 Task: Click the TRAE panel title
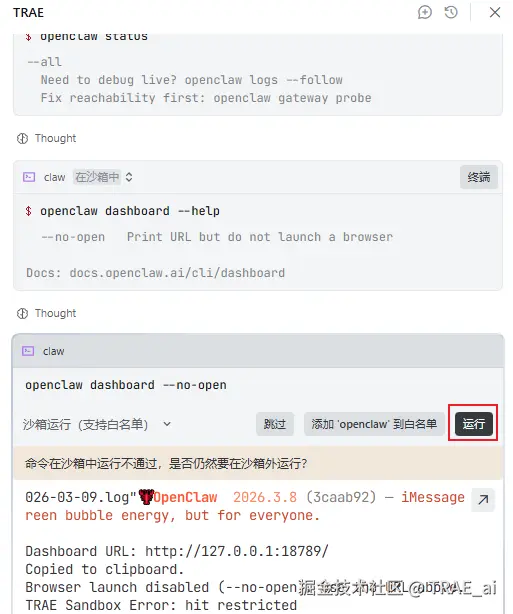pyautogui.click(x=28, y=13)
